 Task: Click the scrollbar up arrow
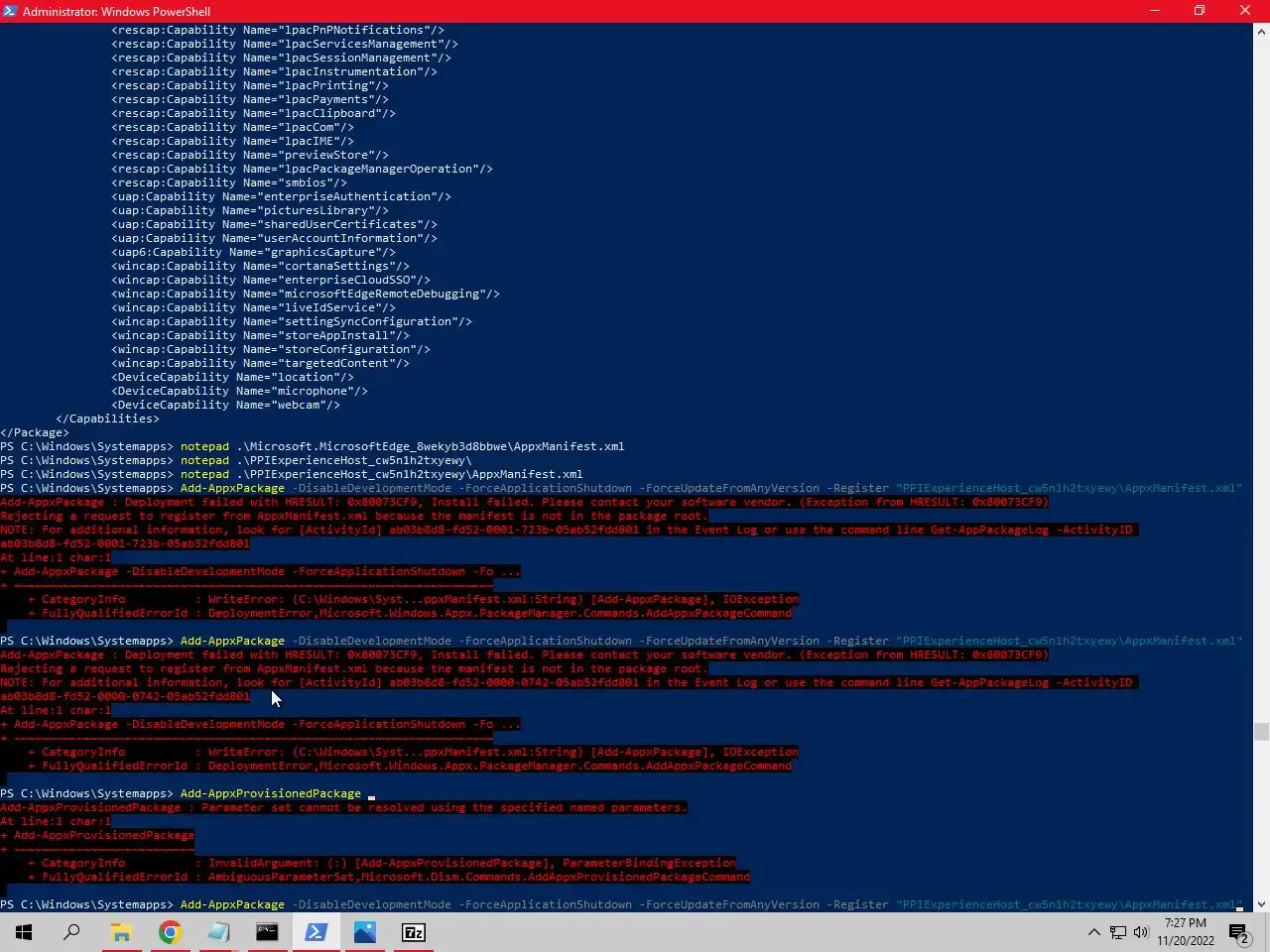click(x=1261, y=32)
